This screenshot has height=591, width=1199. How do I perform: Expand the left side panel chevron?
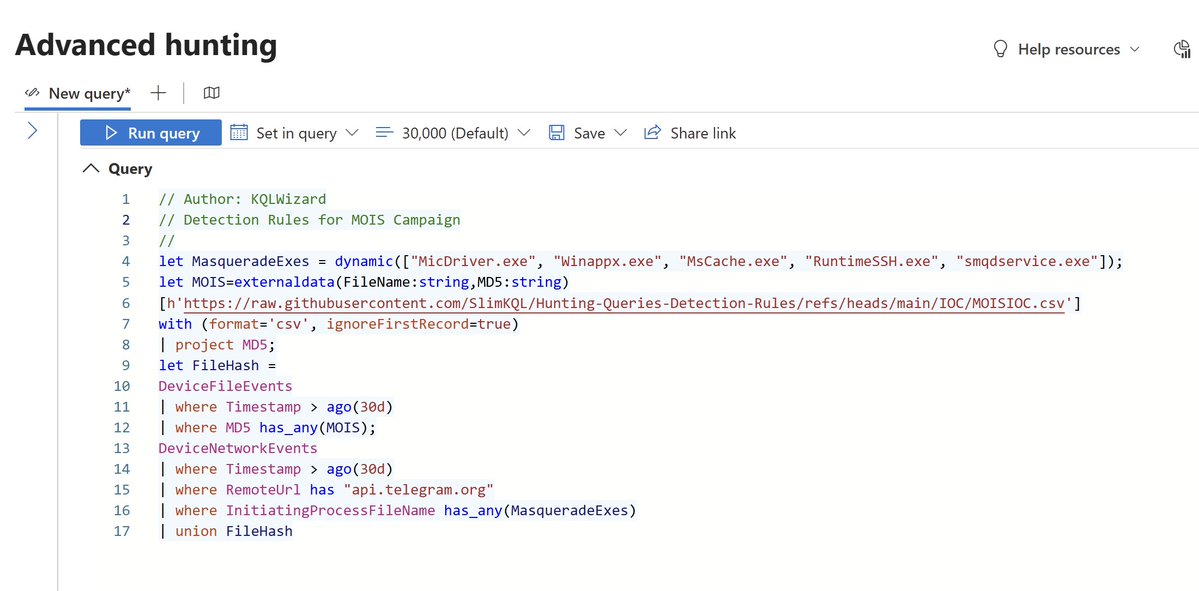[32, 131]
